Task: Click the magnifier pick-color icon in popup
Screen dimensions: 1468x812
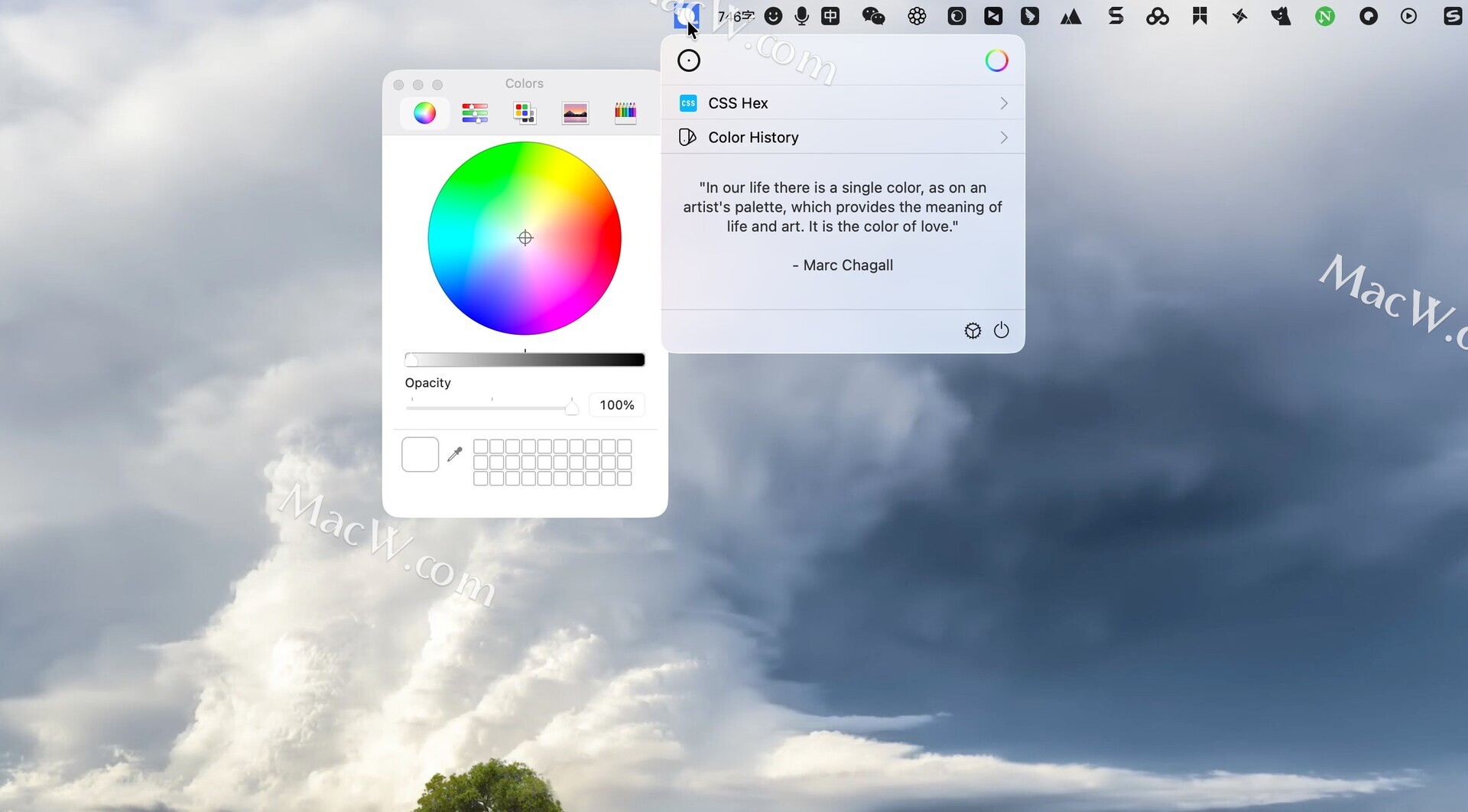Action: click(688, 61)
